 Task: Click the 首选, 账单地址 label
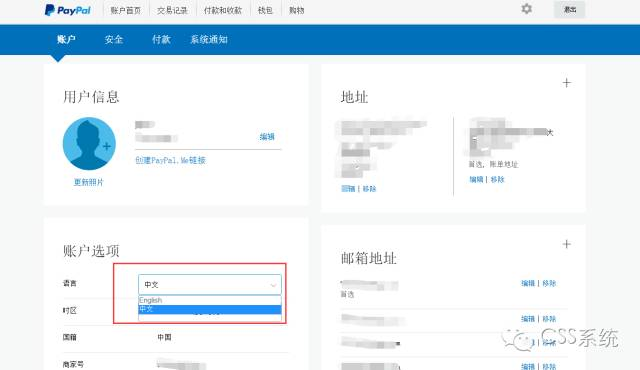(493, 164)
